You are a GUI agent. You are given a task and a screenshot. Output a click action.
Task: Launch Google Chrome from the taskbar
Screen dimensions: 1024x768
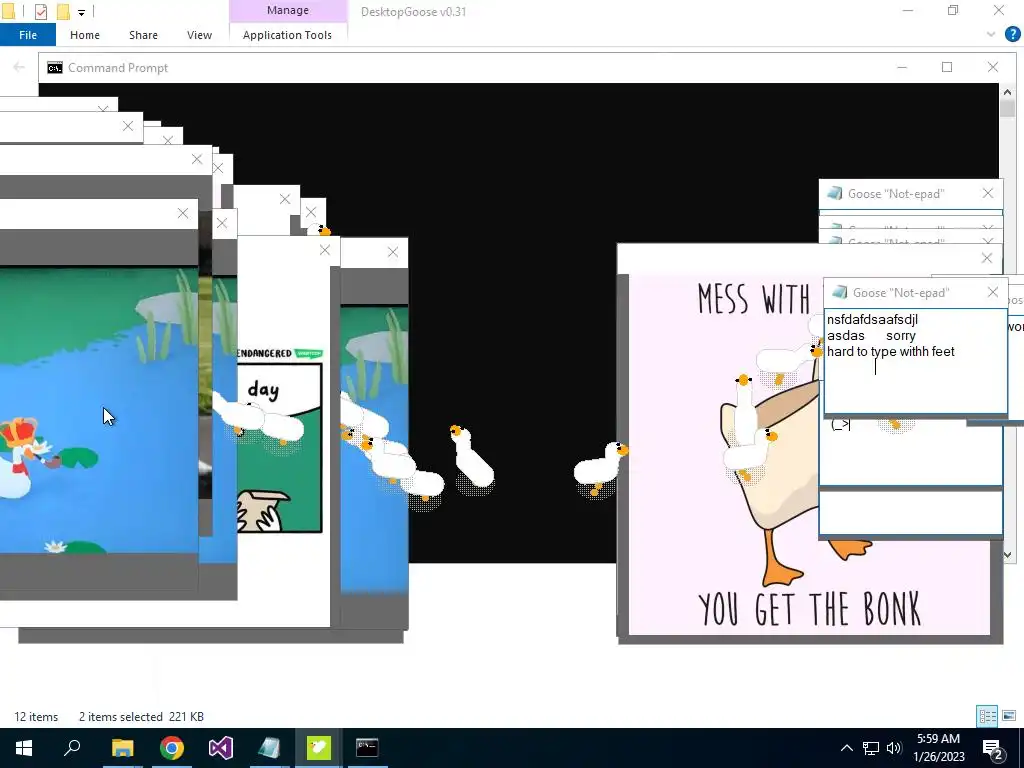[172, 748]
